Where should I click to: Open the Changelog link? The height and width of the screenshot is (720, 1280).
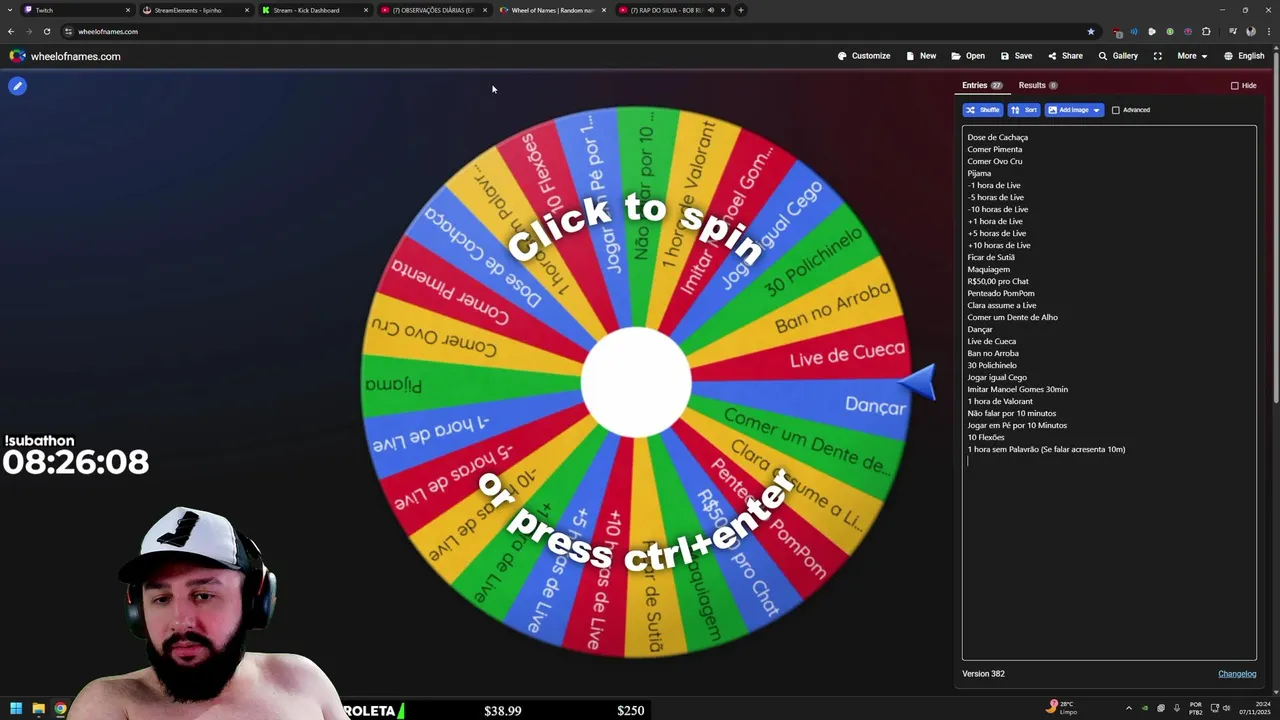pyautogui.click(x=1237, y=674)
